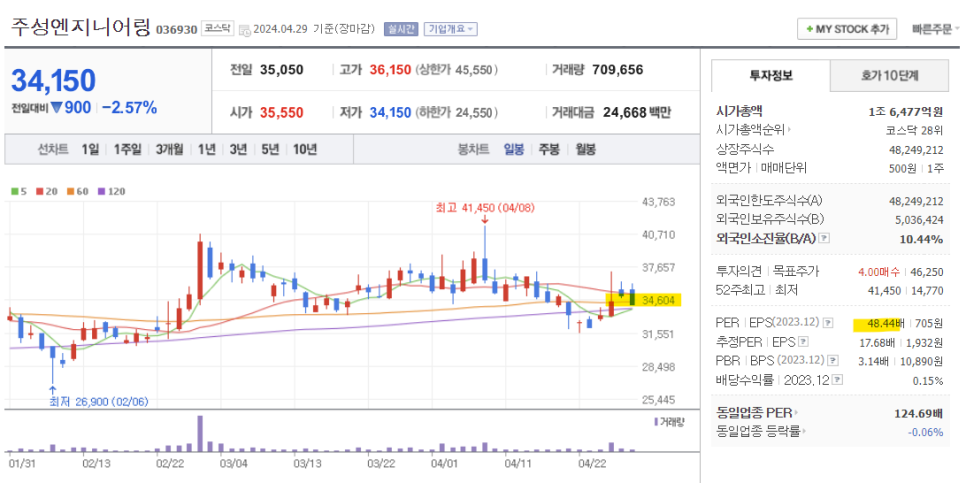
Task: Show the 1주일 line chart
Action: (128, 149)
